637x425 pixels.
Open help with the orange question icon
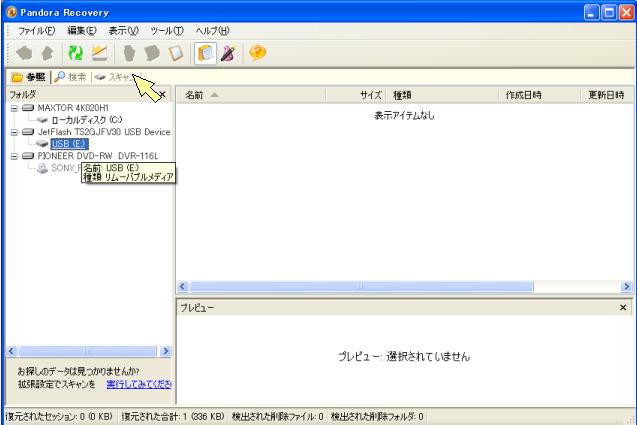point(257,53)
